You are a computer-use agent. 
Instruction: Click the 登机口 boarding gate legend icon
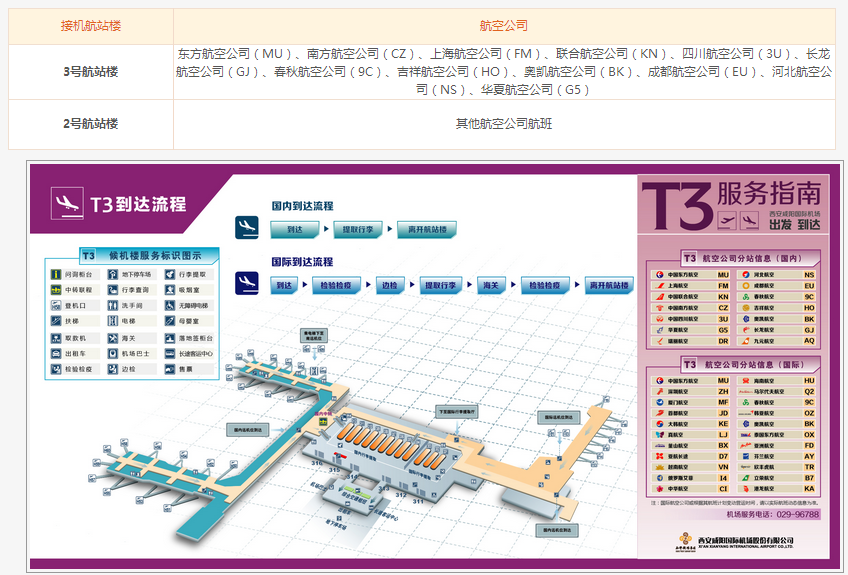[56, 306]
